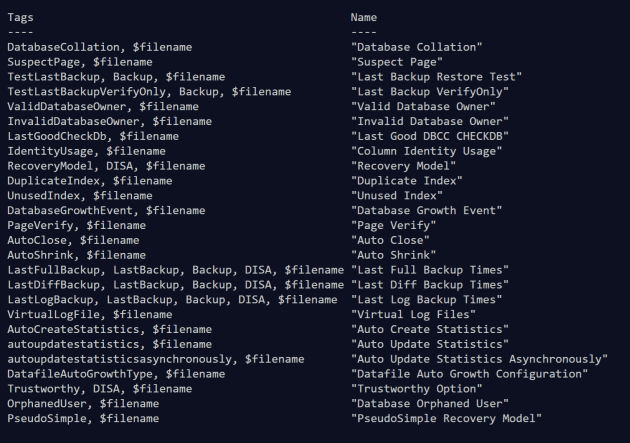Click the TestLastBackupVerifyOnly tags line

pos(149,92)
